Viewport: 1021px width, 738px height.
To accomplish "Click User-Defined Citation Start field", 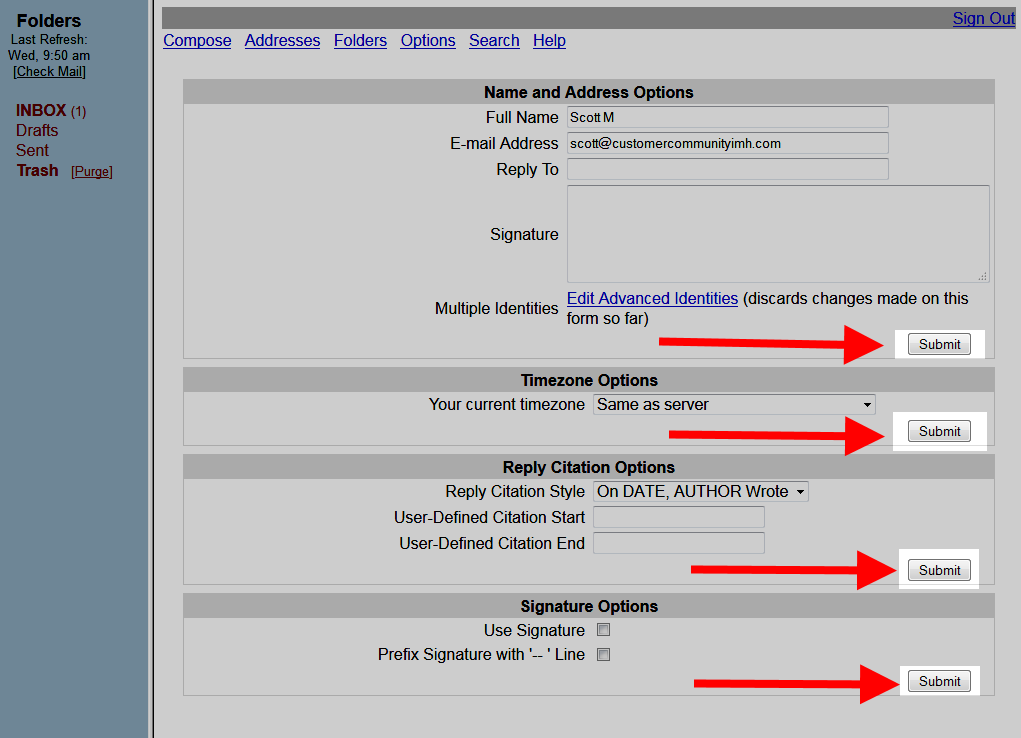I will click(678, 517).
